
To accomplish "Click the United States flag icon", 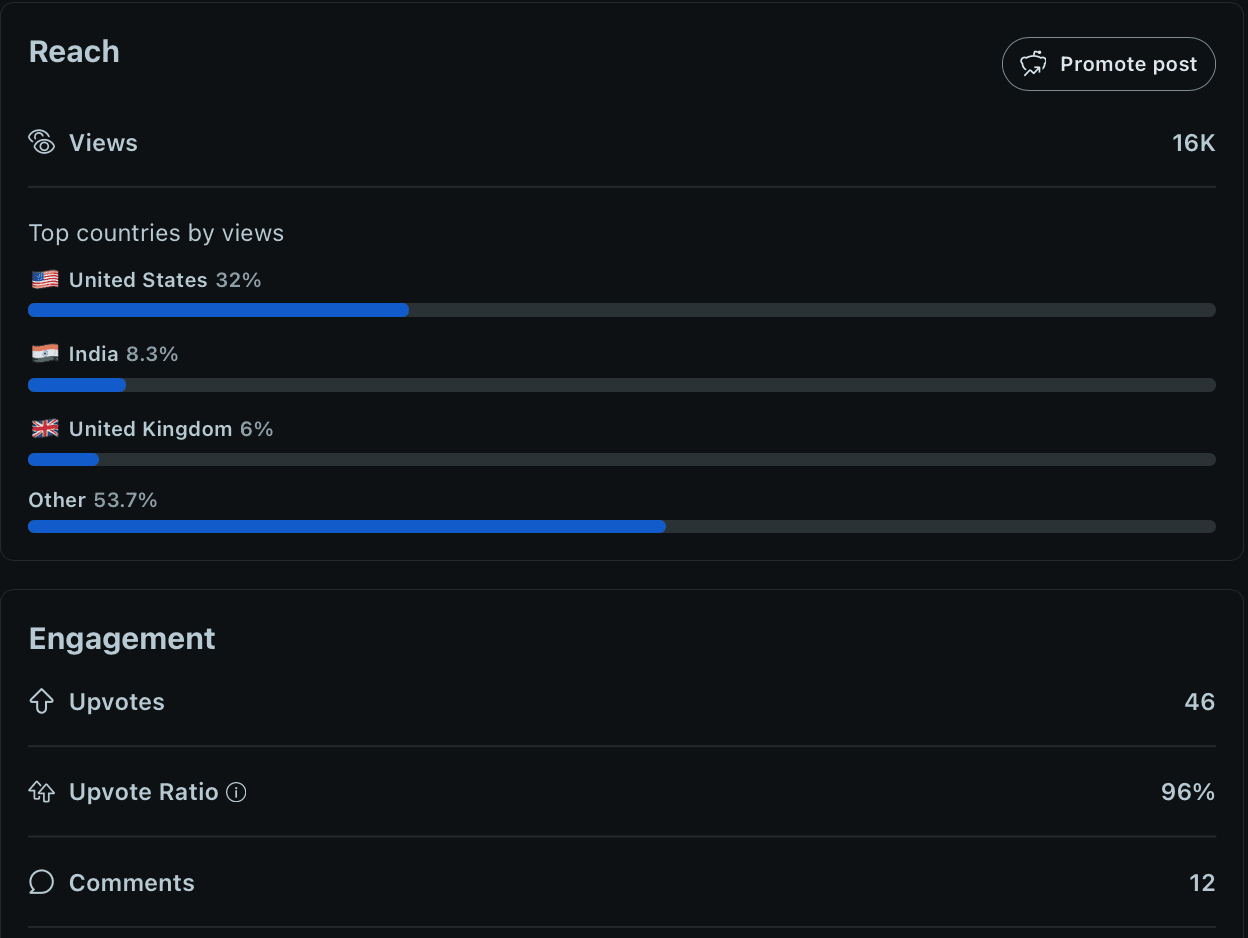I will click(45, 280).
